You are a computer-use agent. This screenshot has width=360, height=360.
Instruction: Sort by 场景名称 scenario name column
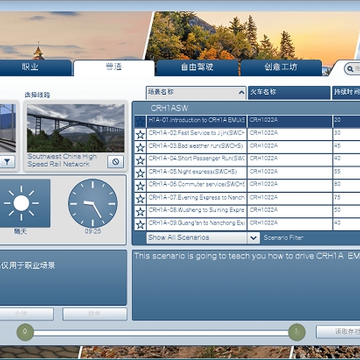point(196,93)
